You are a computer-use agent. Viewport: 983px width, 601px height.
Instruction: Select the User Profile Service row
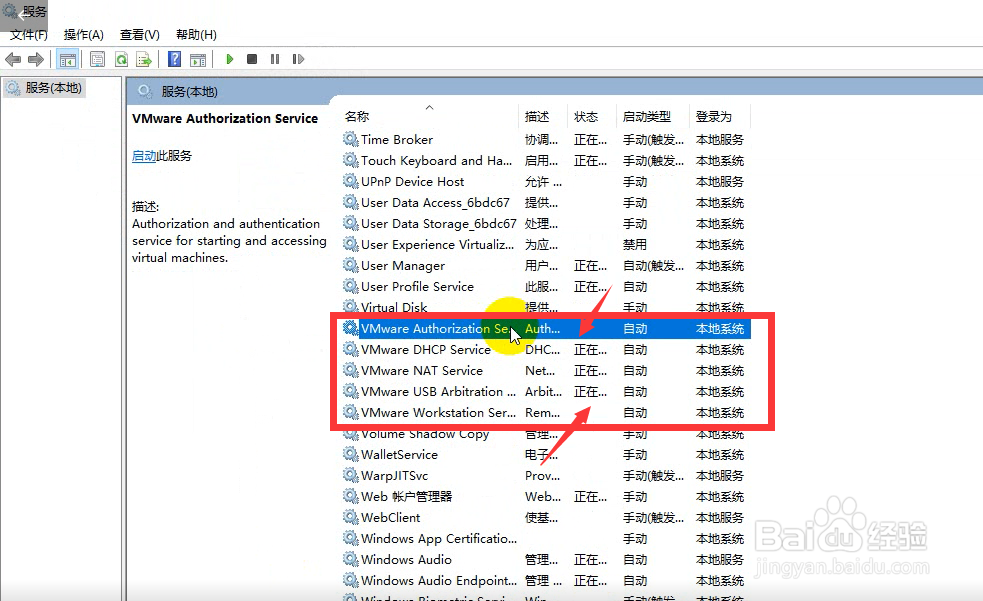pyautogui.click(x=545, y=286)
